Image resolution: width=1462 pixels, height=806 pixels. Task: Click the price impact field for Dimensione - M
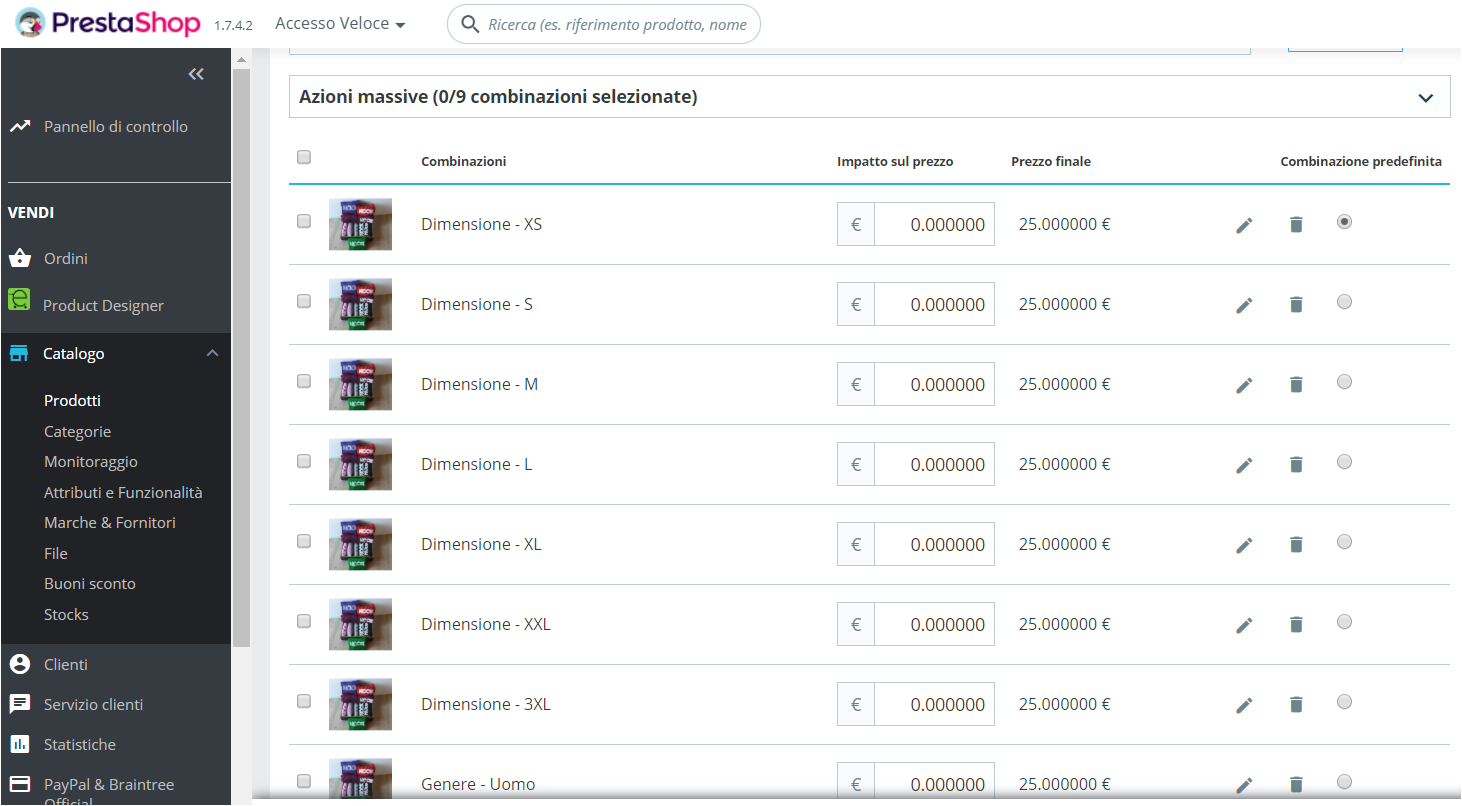pyautogui.click(x=934, y=384)
